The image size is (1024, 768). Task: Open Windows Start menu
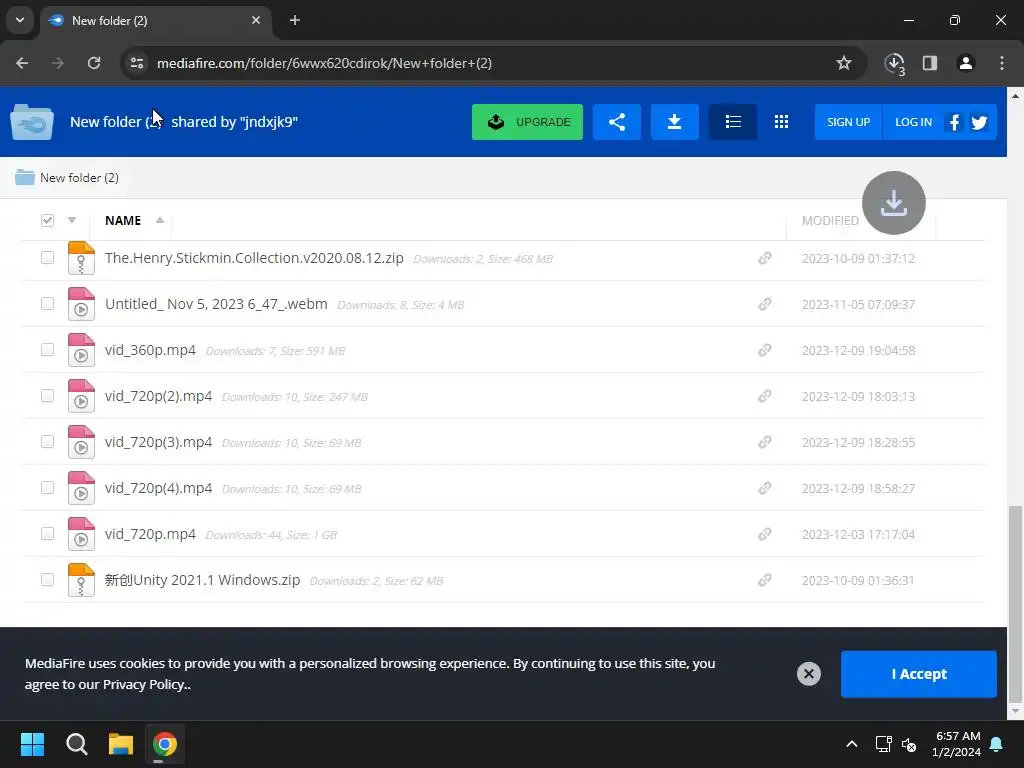pyautogui.click(x=32, y=744)
